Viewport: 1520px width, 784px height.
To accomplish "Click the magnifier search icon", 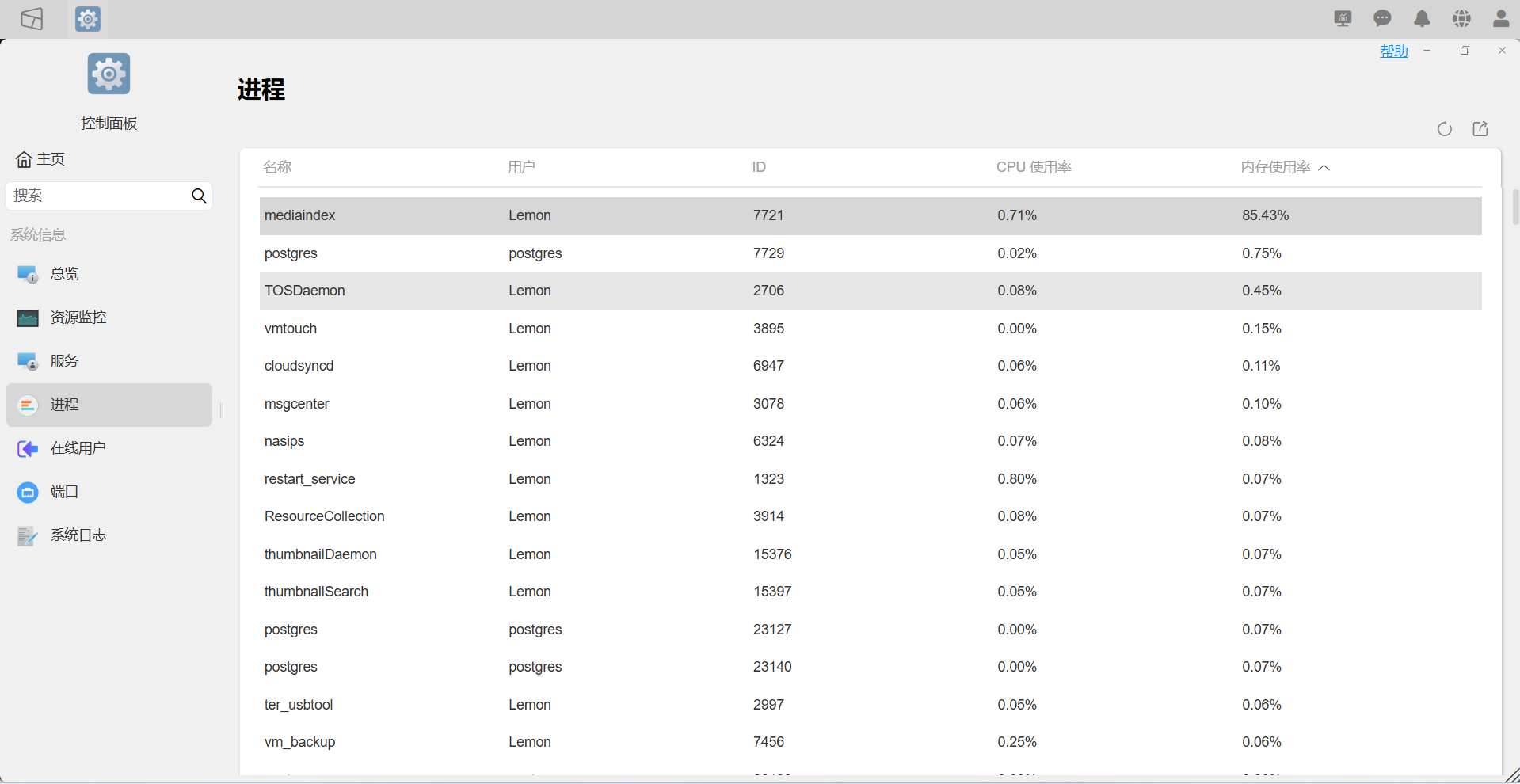I will (x=199, y=196).
